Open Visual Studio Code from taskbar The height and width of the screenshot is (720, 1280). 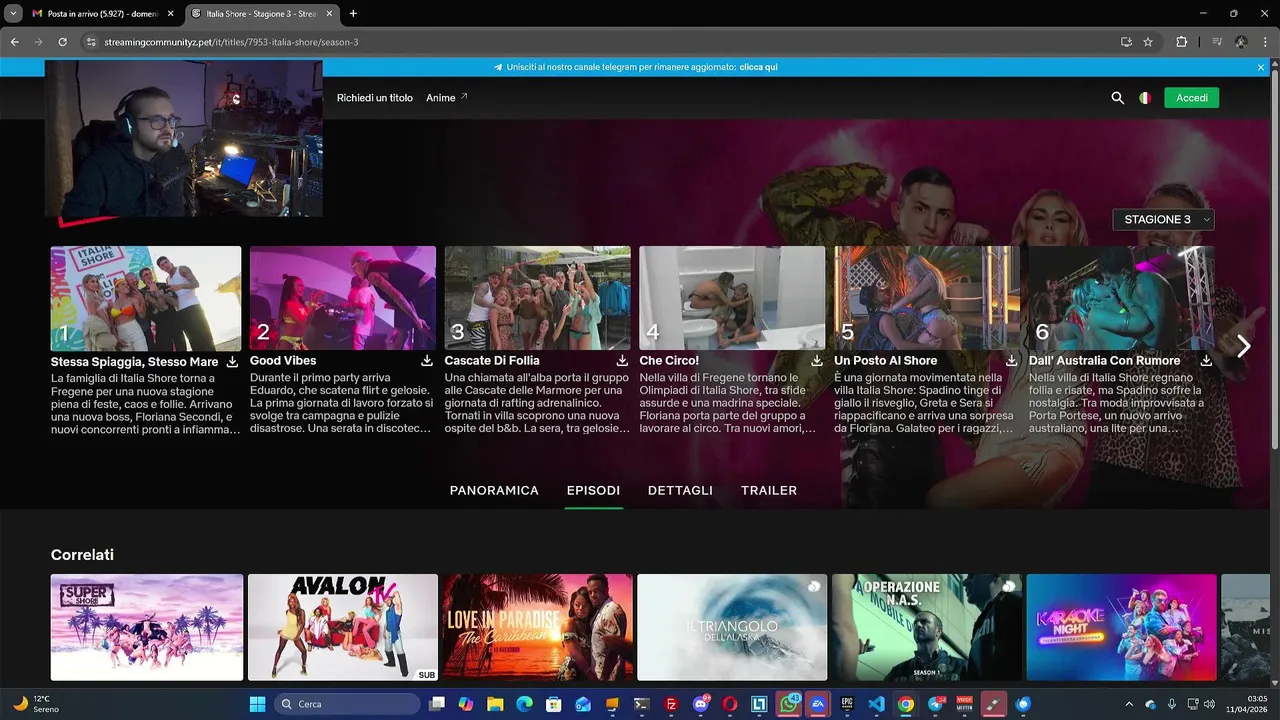point(876,704)
